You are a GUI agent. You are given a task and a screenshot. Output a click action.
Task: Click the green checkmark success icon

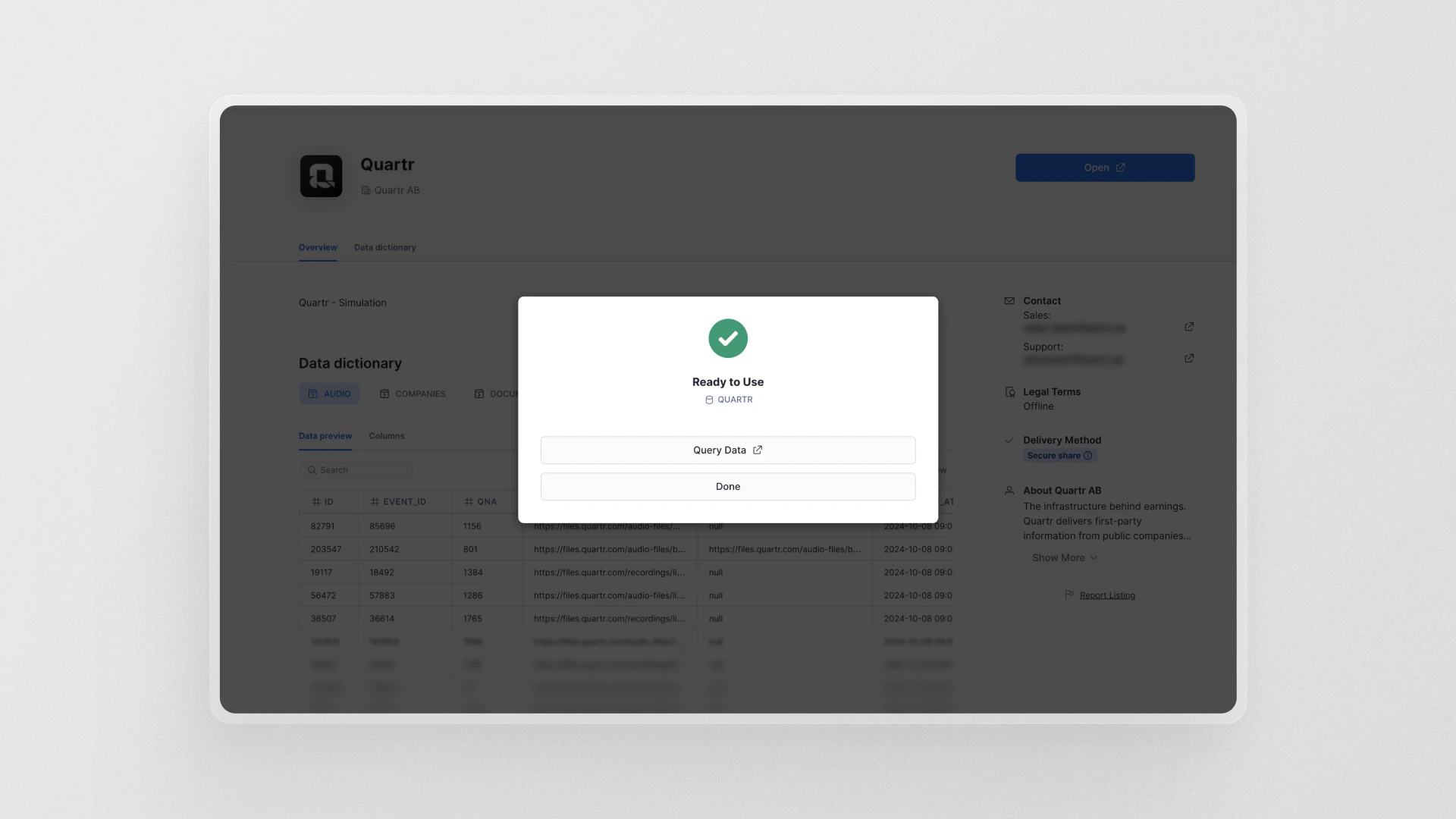(x=727, y=338)
